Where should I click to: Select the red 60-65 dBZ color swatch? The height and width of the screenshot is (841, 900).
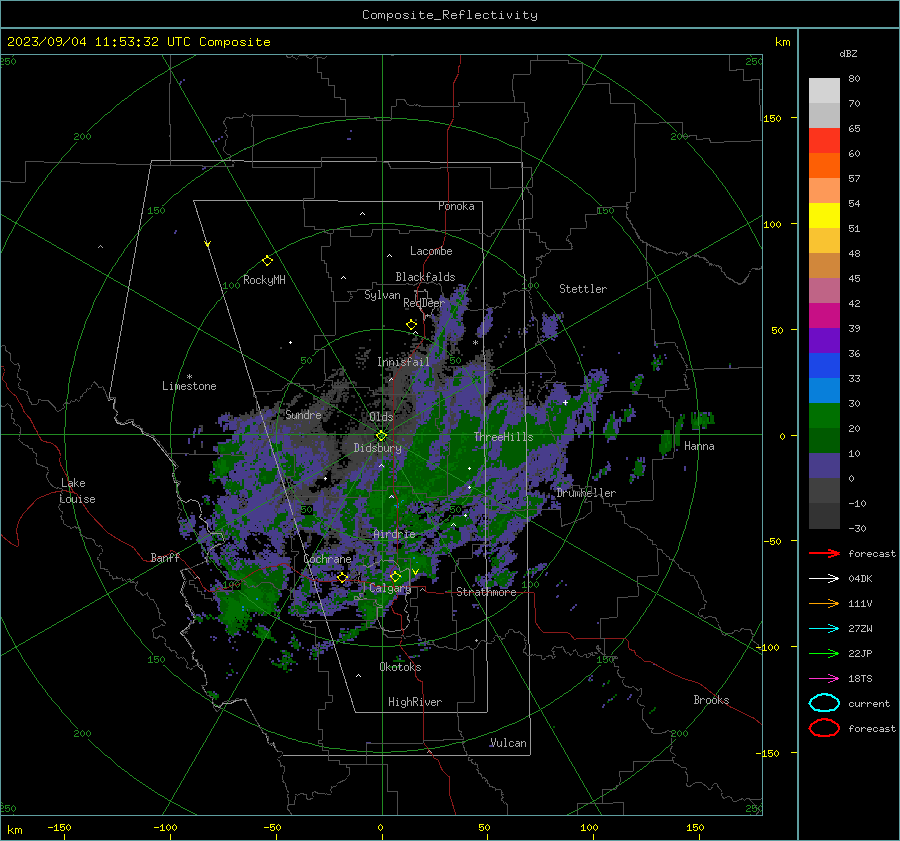click(824, 141)
